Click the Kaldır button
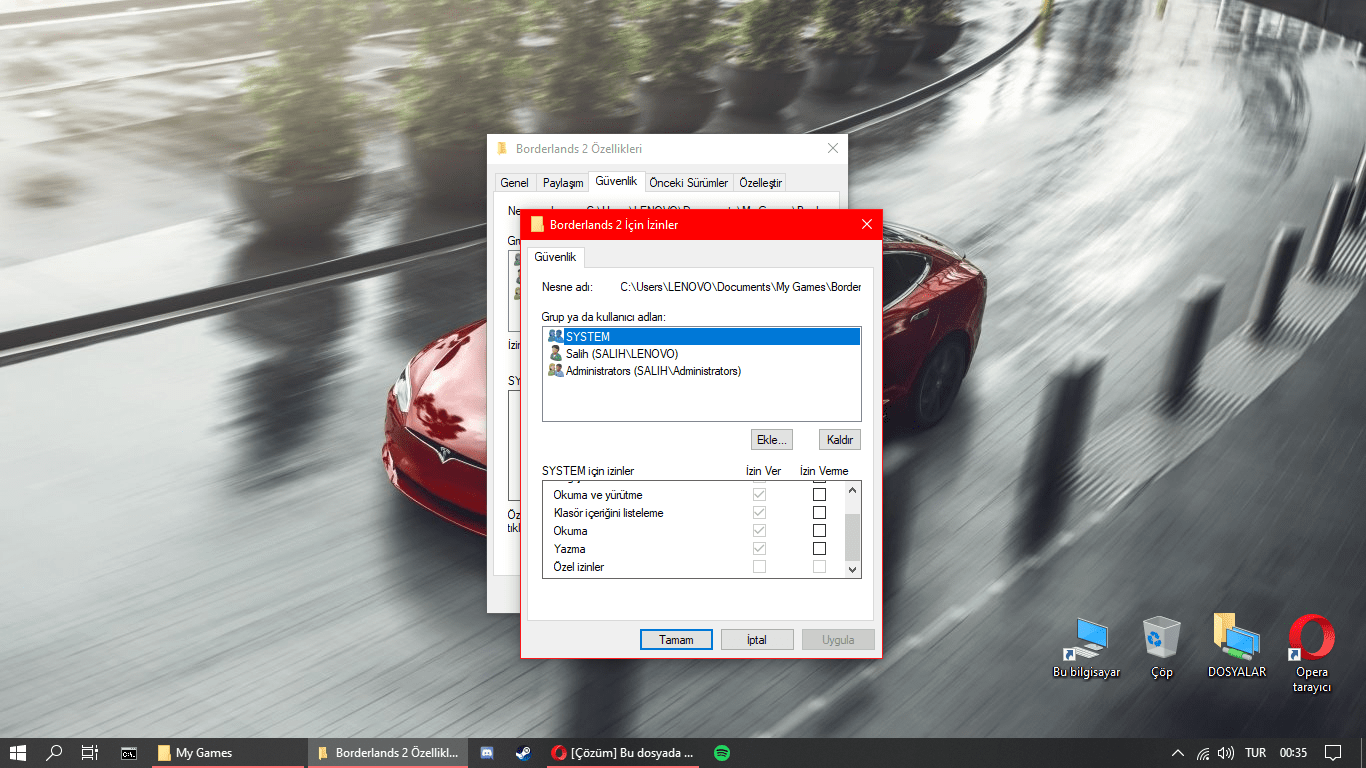The height and width of the screenshot is (768, 1366). click(x=840, y=440)
